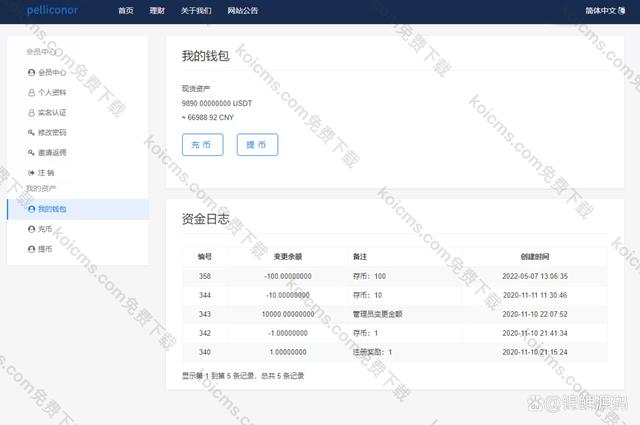Click the 资金日志 section heading
Viewport: 640px width, 425px height.
point(206,219)
